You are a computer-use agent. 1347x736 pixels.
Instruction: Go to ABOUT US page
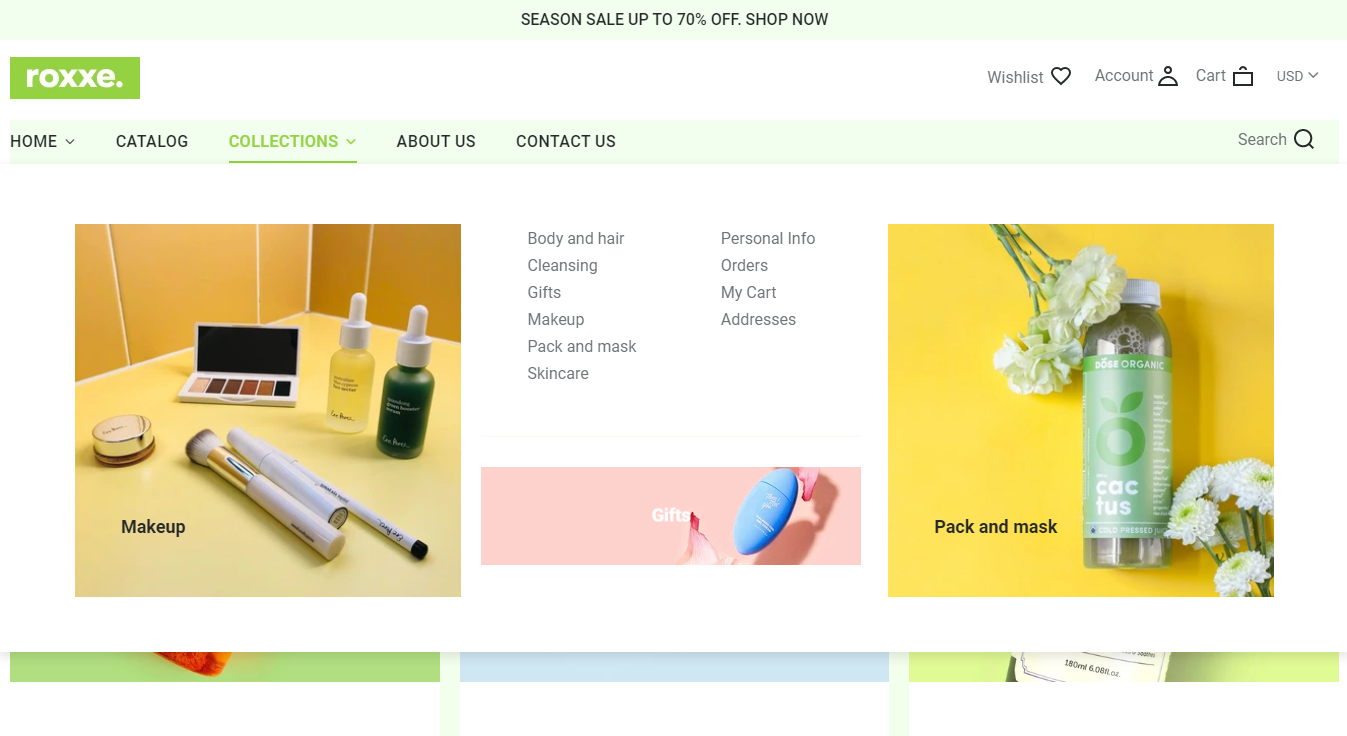436,141
